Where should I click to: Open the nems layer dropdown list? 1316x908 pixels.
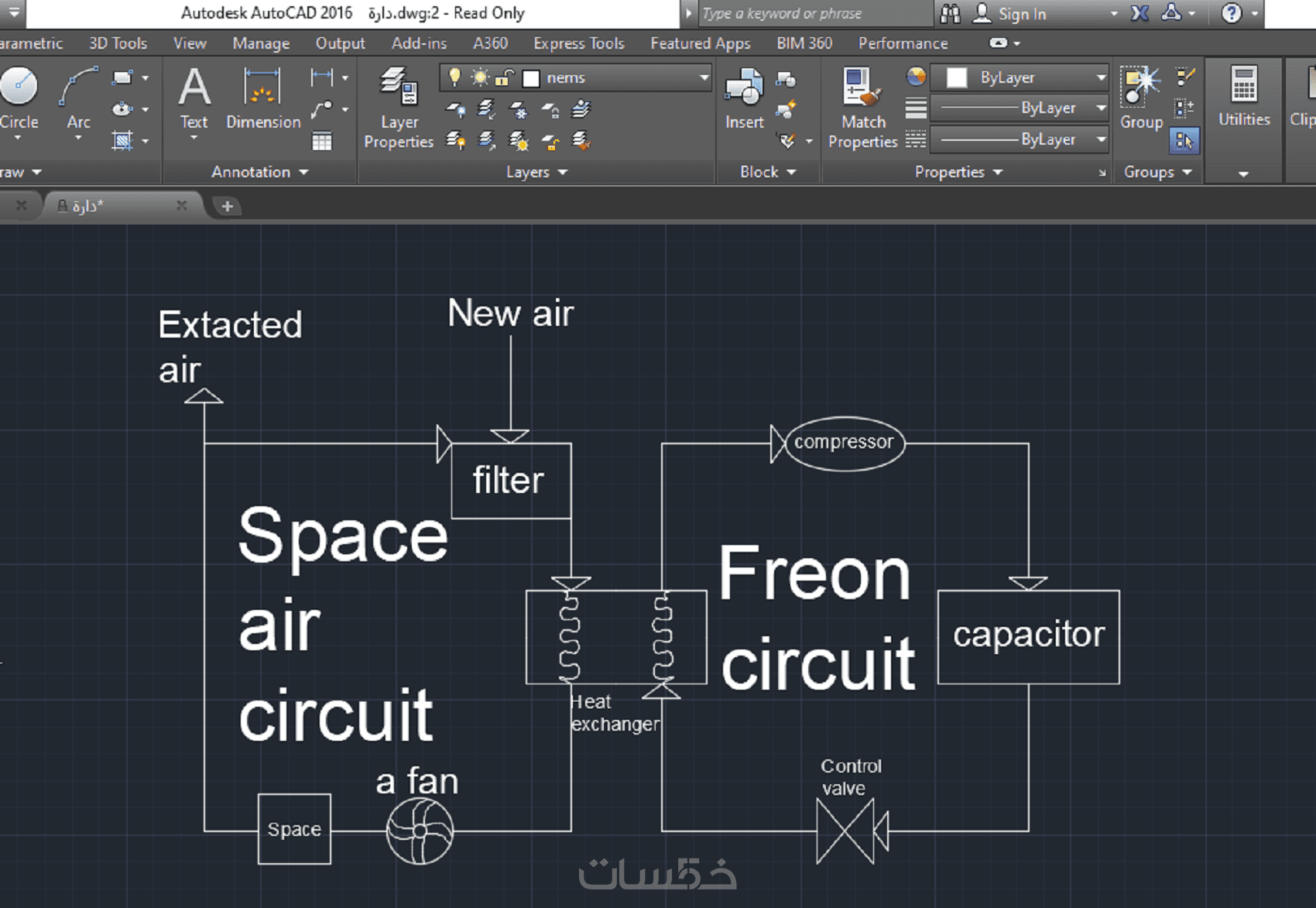click(704, 77)
